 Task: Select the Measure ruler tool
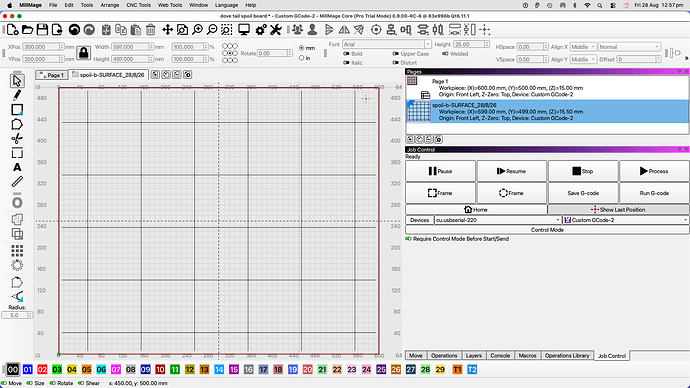point(17,181)
